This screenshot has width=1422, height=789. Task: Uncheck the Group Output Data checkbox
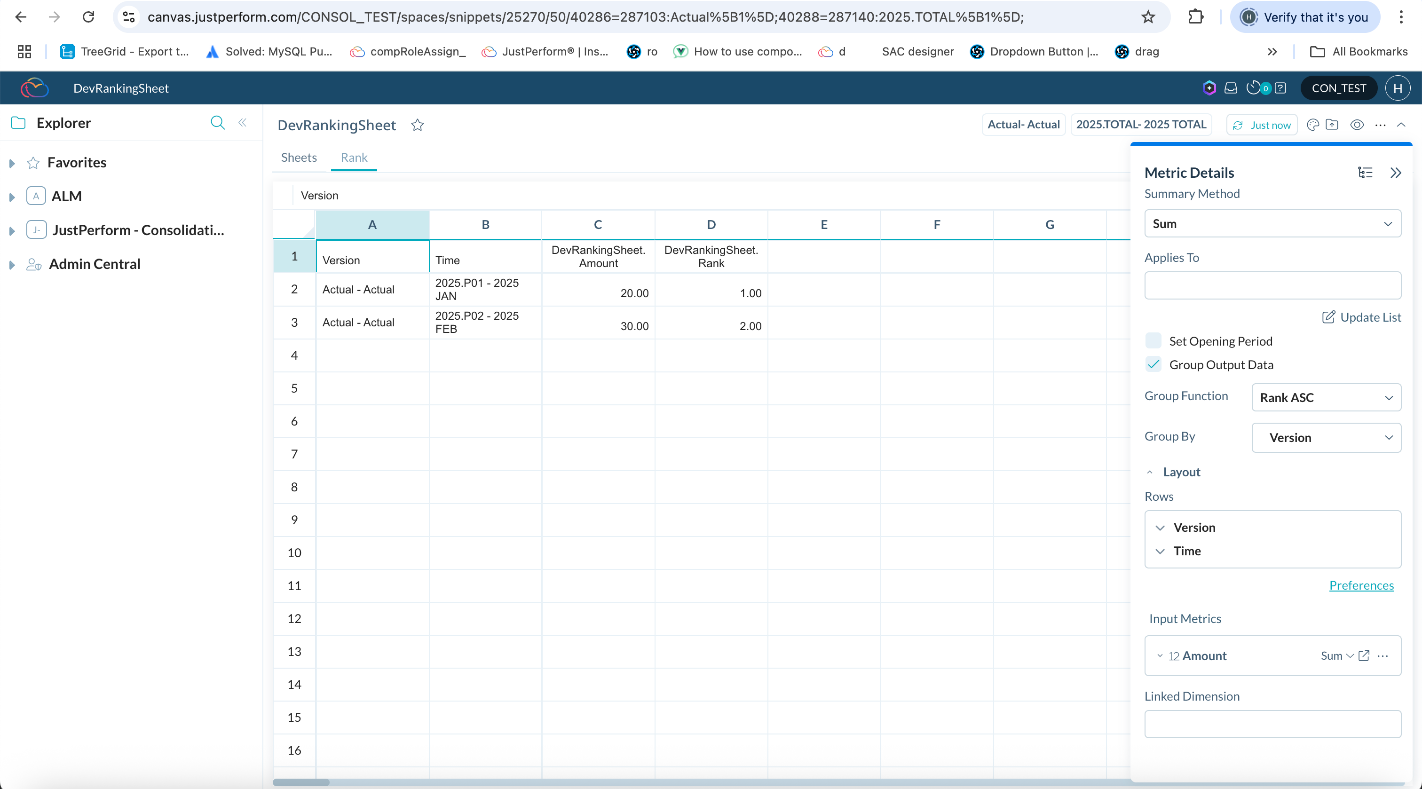tap(1154, 365)
